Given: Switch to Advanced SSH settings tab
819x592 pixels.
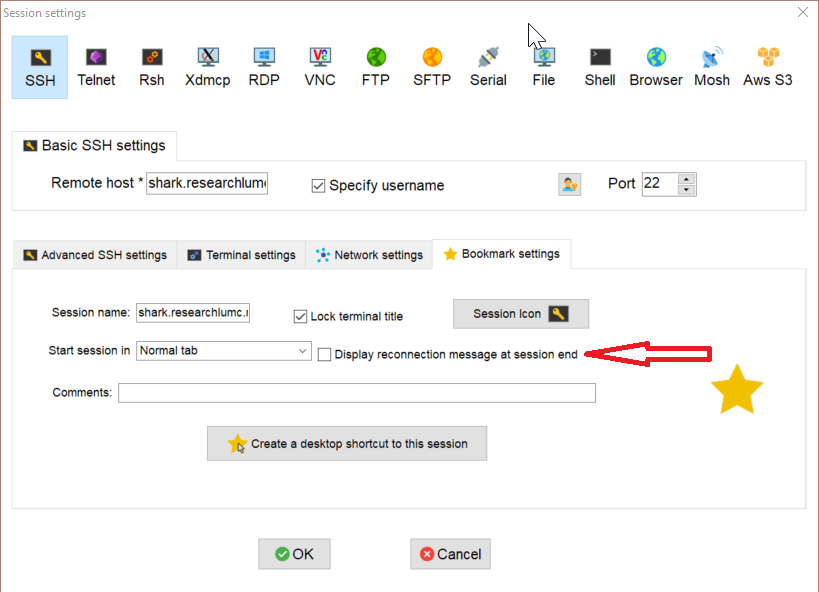Looking at the screenshot, I should [x=95, y=255].
